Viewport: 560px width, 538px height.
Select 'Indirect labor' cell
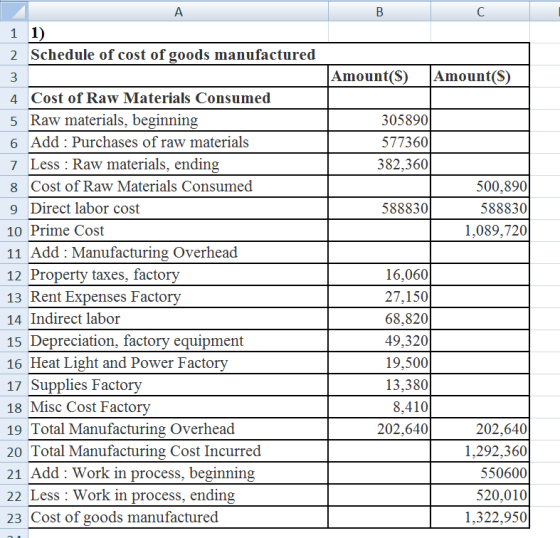click(x=178, y=319)
